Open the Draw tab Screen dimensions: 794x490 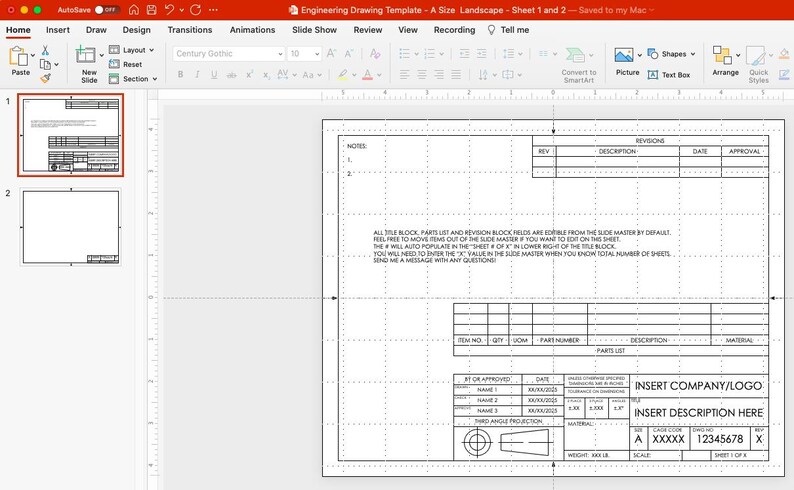tap(96, 30)
